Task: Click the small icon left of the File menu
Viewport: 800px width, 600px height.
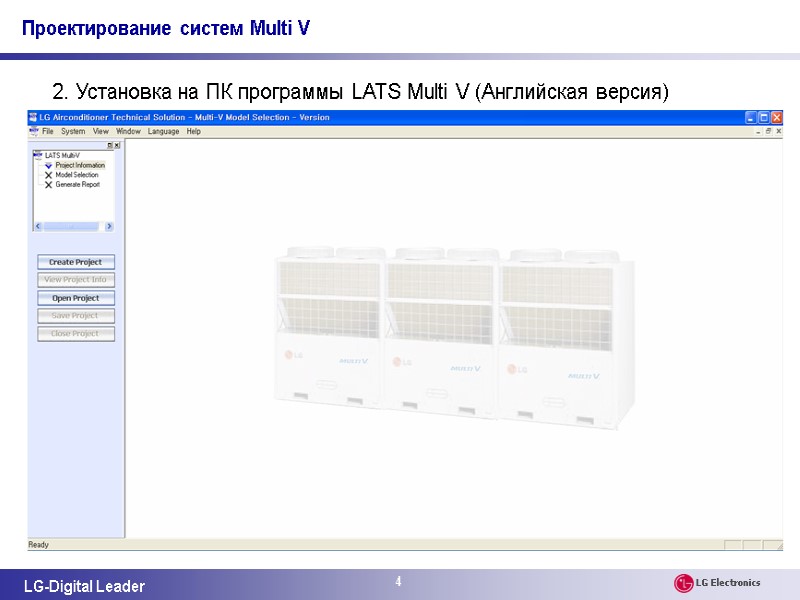Action: (33, 131)
